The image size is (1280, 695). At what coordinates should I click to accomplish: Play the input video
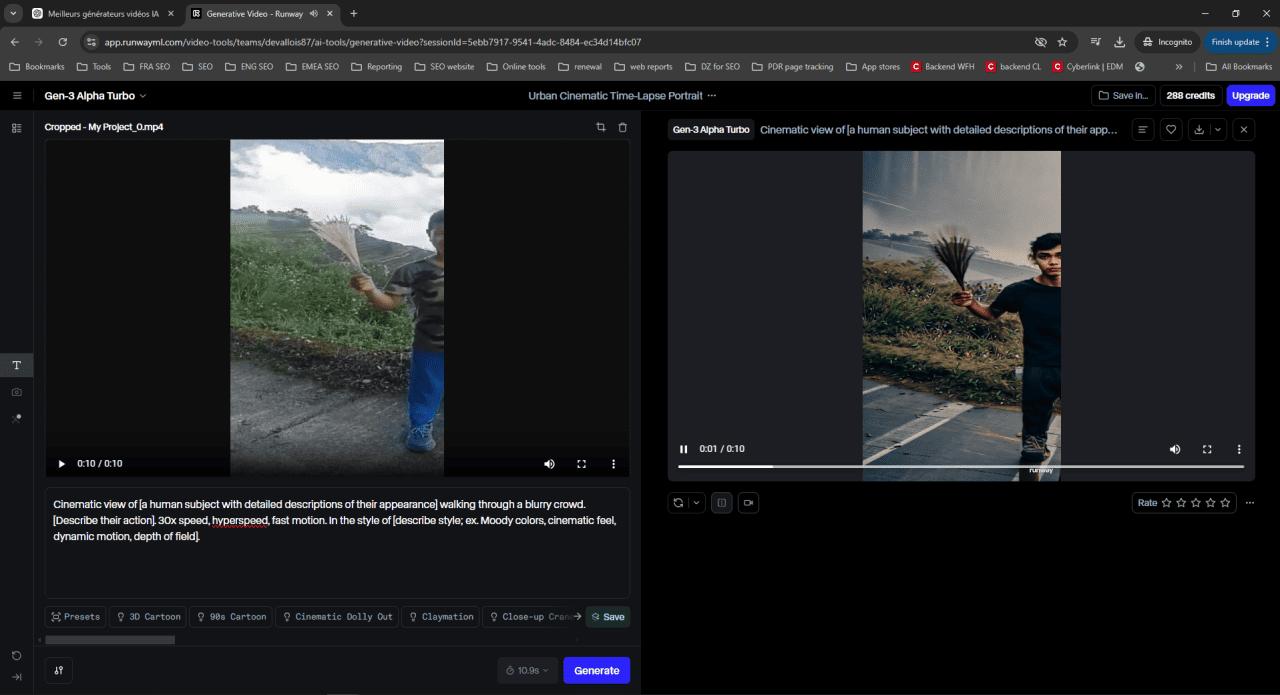(x=62, y=464)
